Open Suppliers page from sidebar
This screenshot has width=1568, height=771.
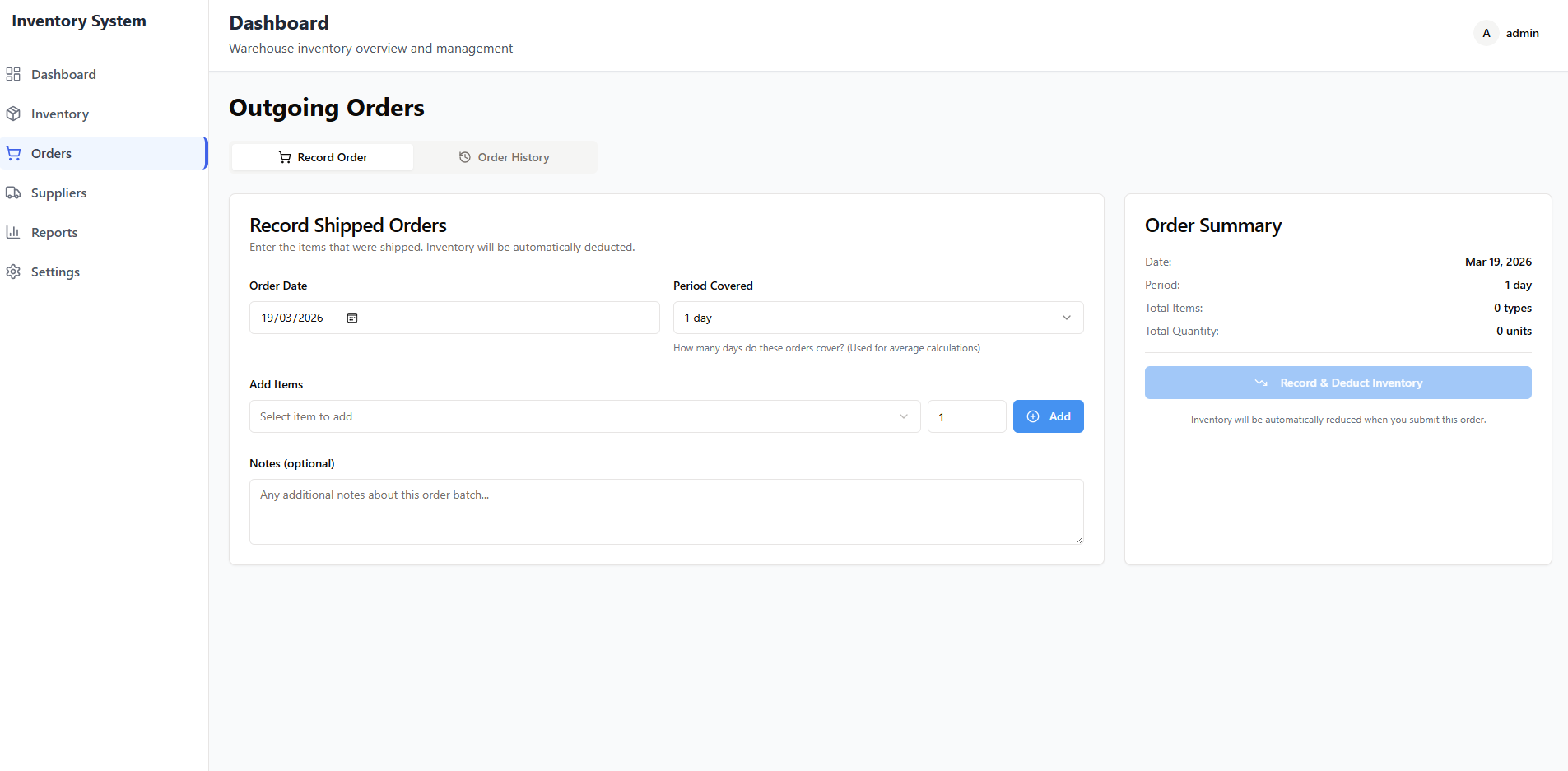pyautogui.click(x=58, y=193)
